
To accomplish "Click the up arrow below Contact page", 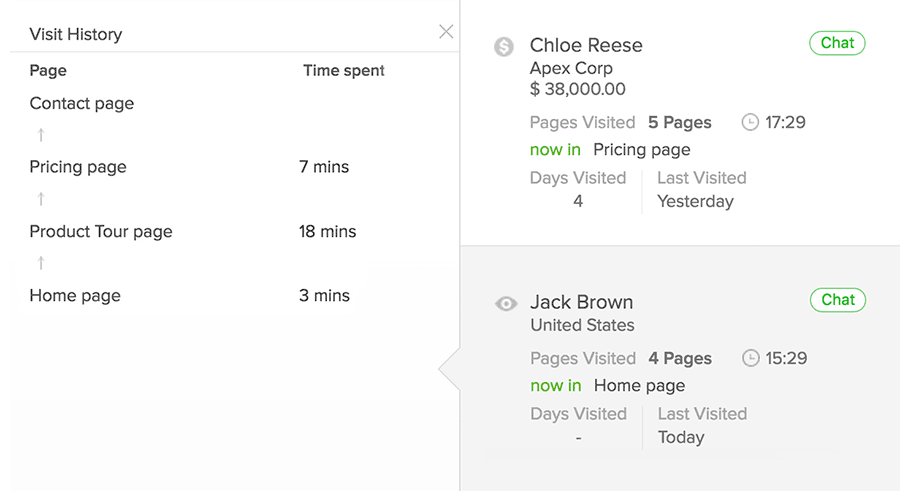I will 41,135.
